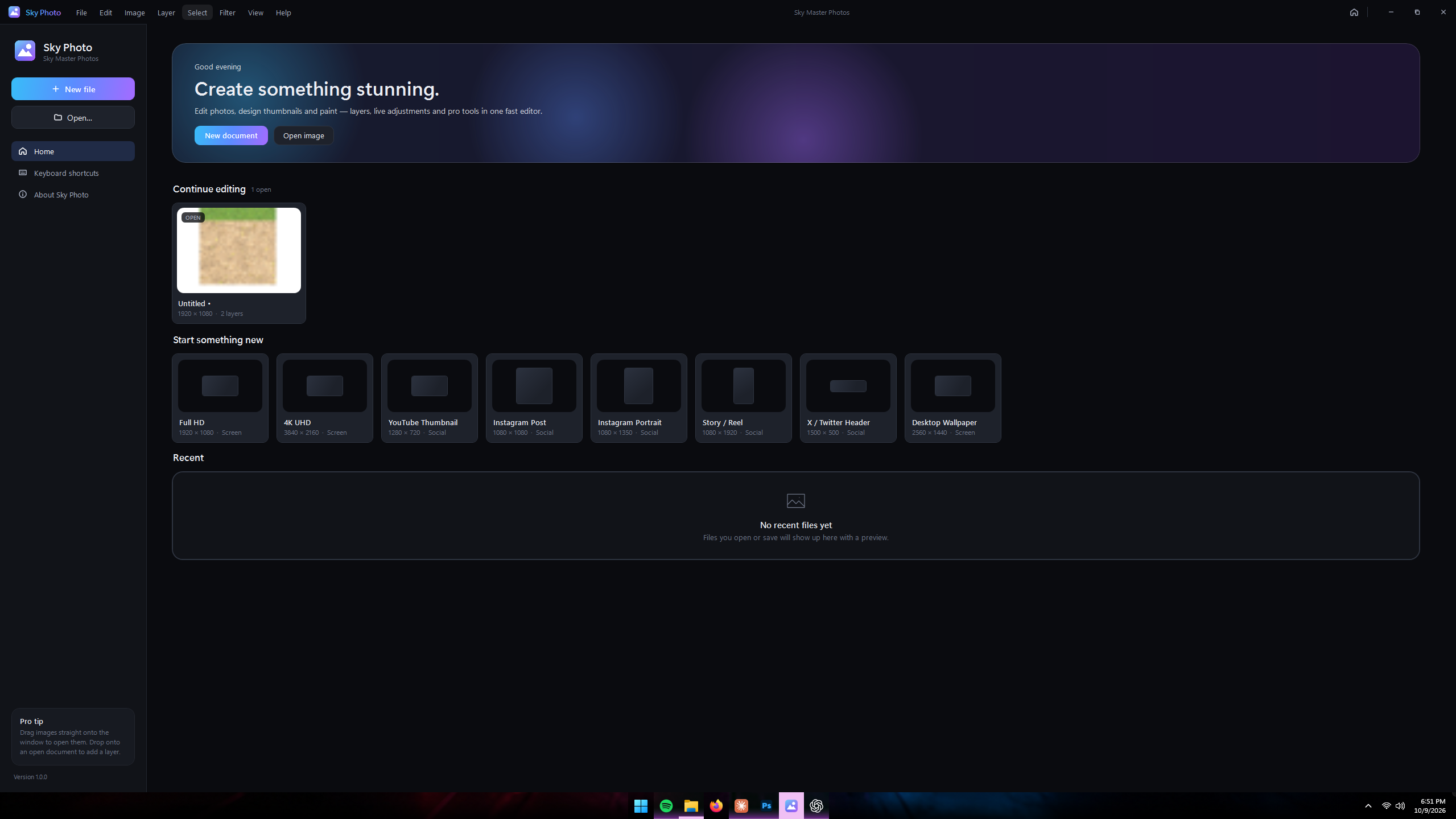Click the orange starburst taskbar app icon

(741, 805)
